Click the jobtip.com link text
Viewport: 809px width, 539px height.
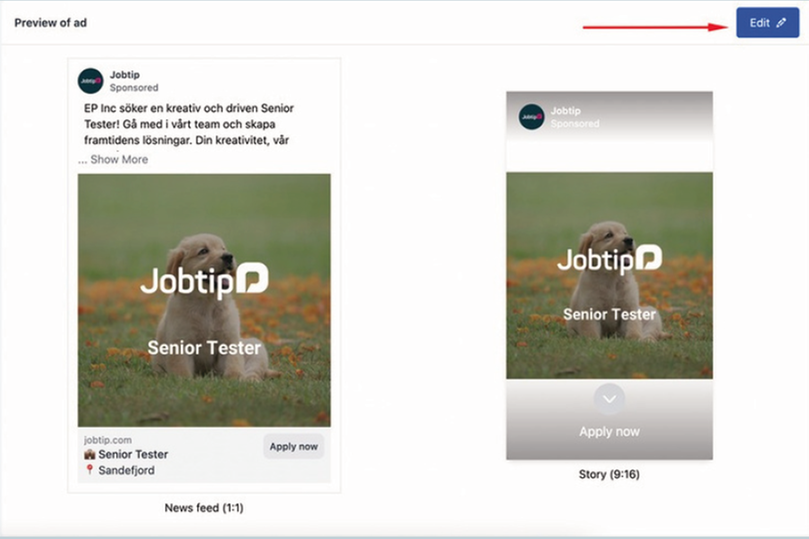108,440
